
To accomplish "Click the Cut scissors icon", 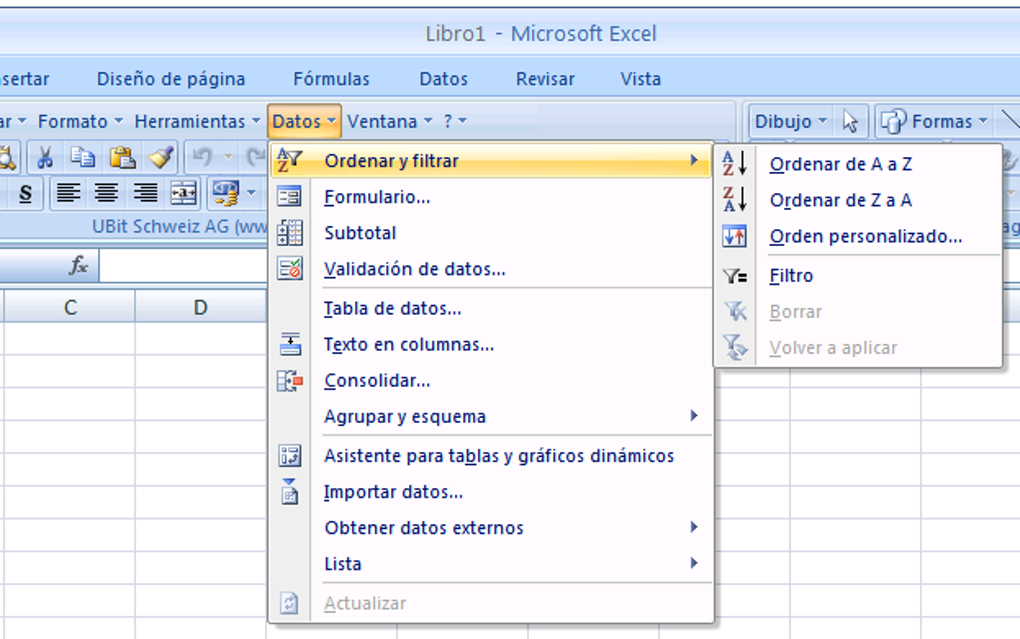I will [44, 157].
